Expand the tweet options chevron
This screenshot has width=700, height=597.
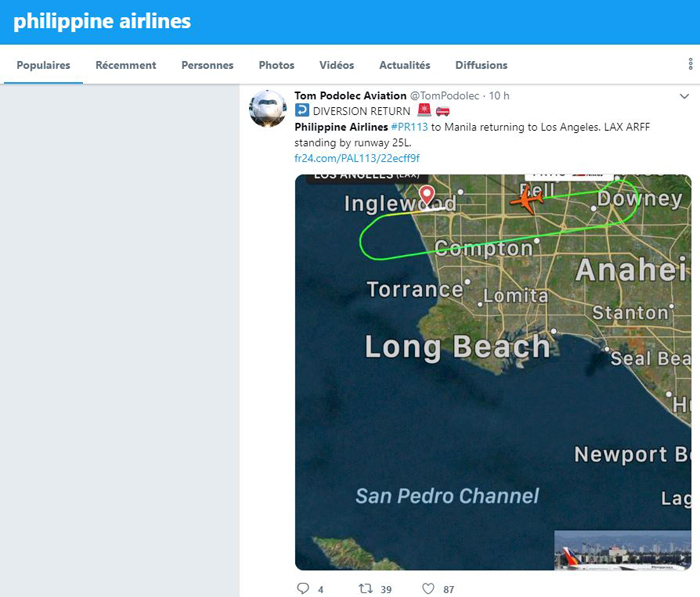click(x=684, y=97)
